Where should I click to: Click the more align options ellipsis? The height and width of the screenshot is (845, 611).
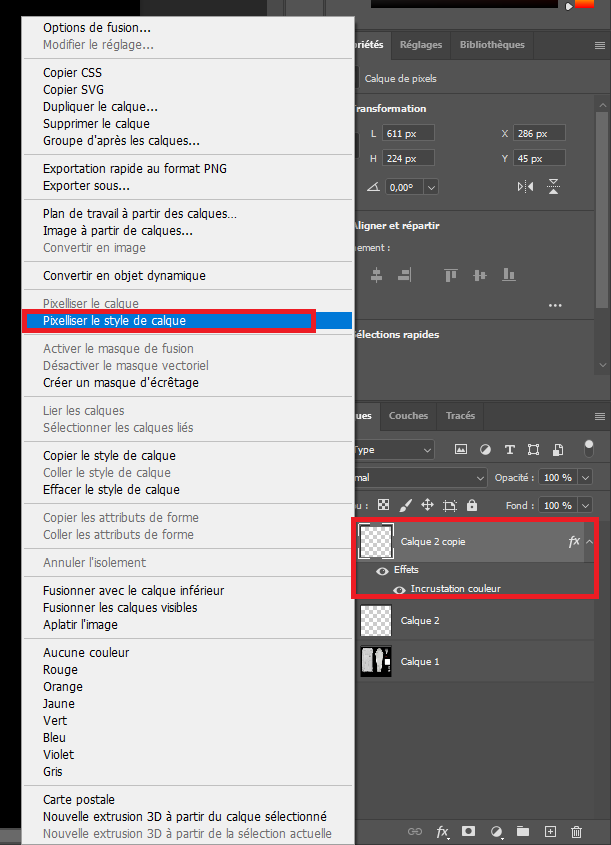[555, 305]
